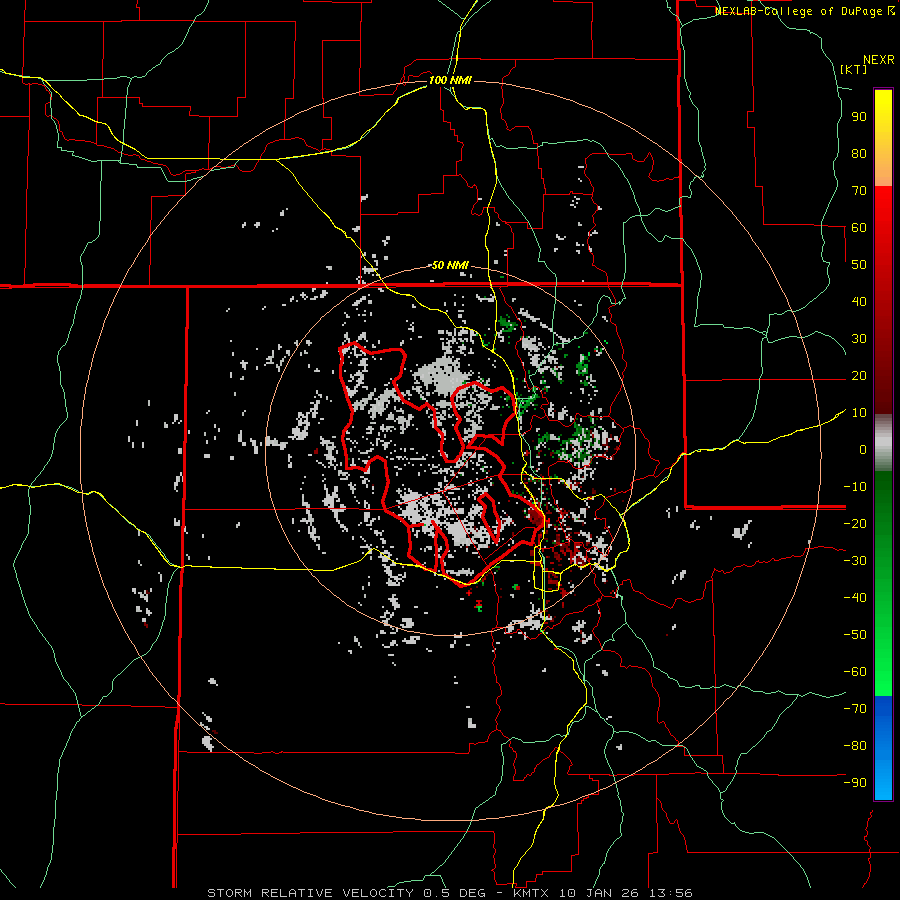The image size is (900, 900).
Task: Click the 0 value on the velocity scale
Action: [861, 449]
